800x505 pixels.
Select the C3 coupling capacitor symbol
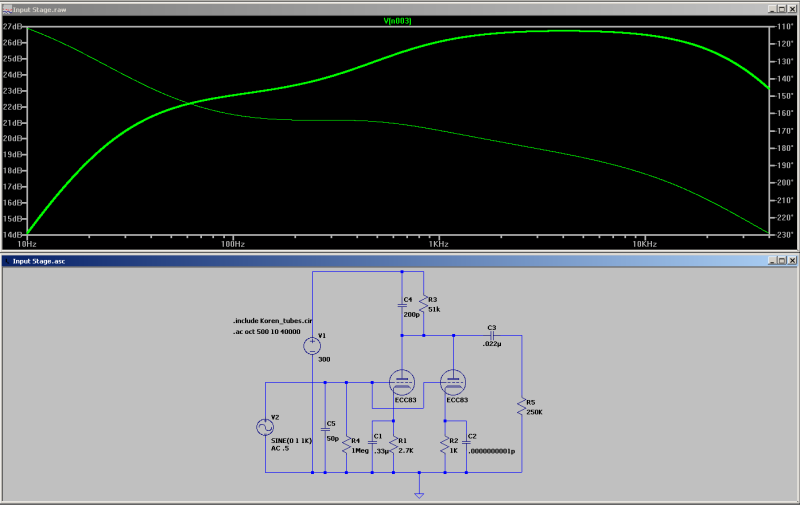tap(492, 336)
